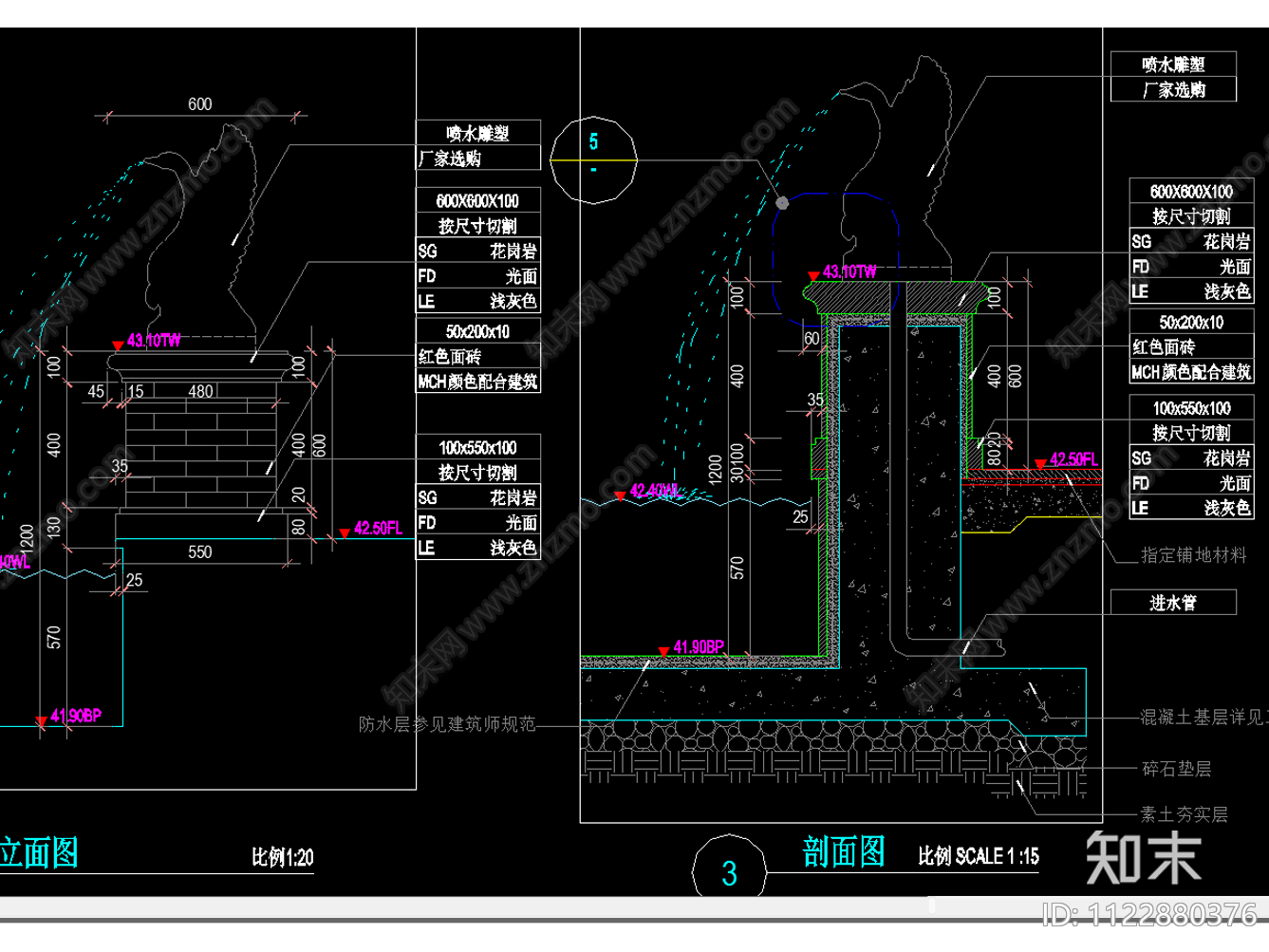Select the detail callout bubble numbered 5

coord(593,159)
